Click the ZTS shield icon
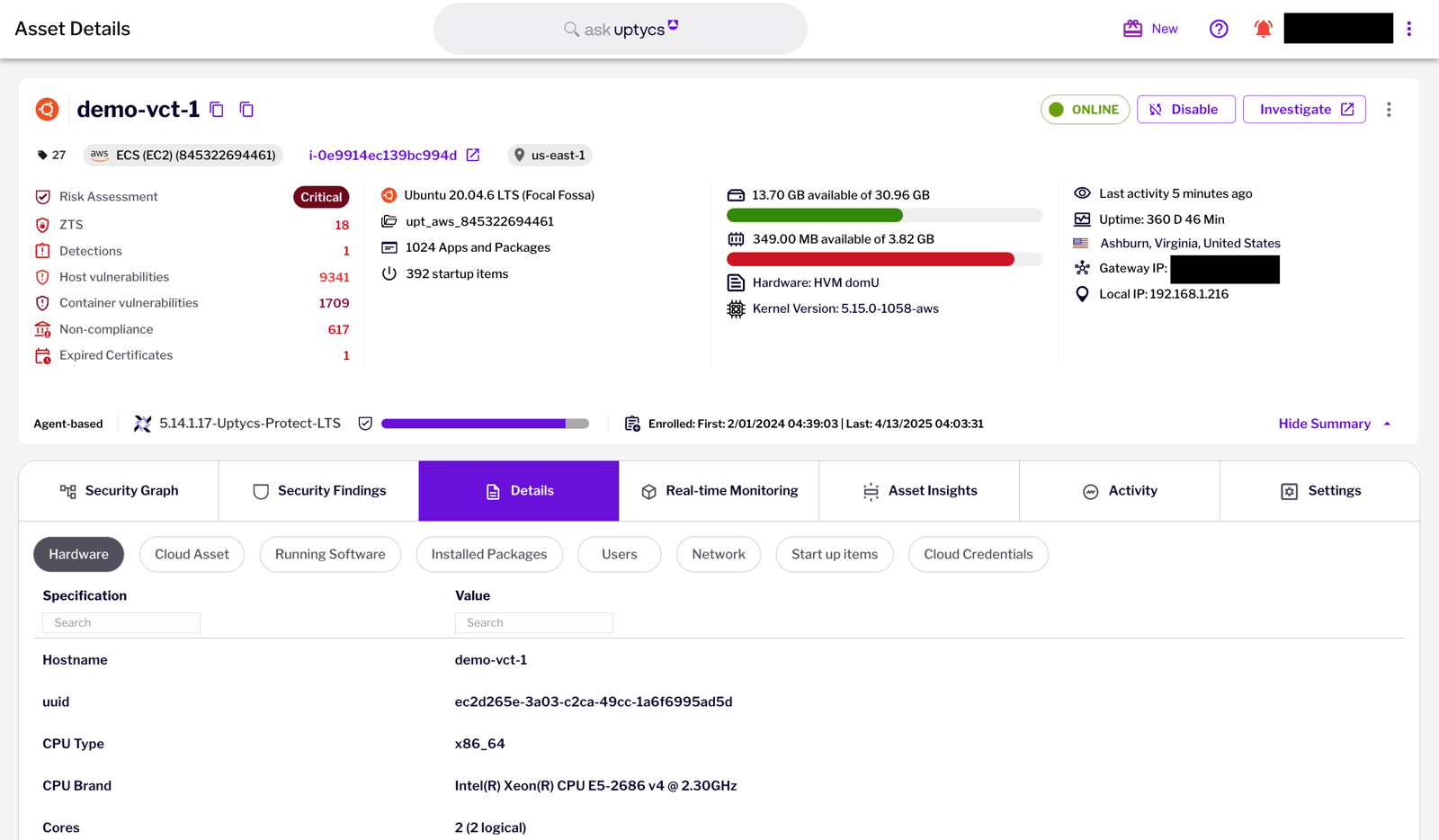Image resolution: width=1439 pixels, height=840 pixels. pyautogui.click(x=42, y=225)
